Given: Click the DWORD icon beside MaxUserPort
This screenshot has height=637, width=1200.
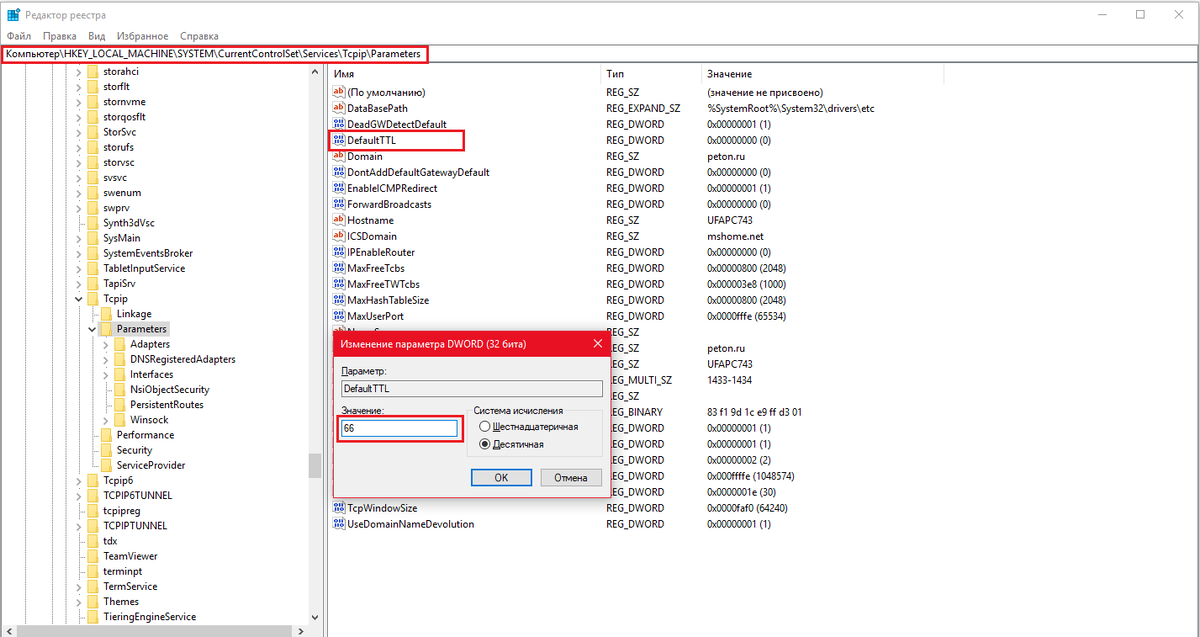Looking at the screenshot, I should (x=338, y=316).
